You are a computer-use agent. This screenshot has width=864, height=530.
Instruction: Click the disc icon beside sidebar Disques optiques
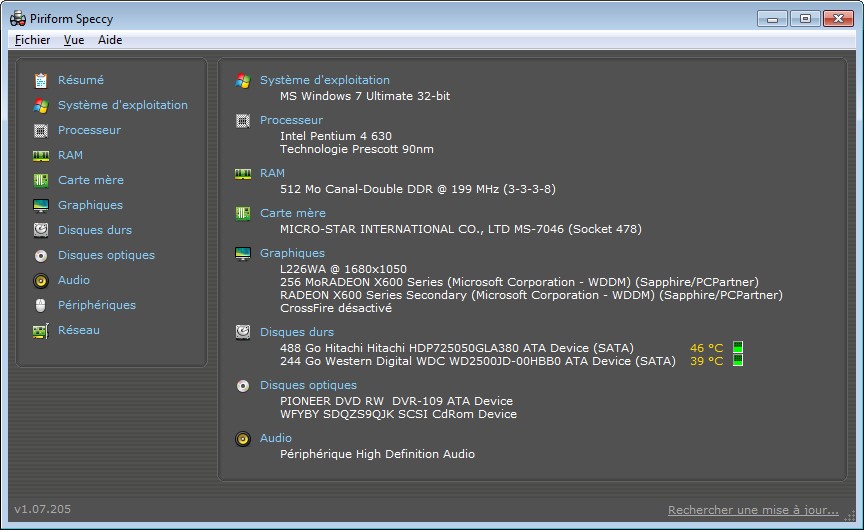point(41,256)
